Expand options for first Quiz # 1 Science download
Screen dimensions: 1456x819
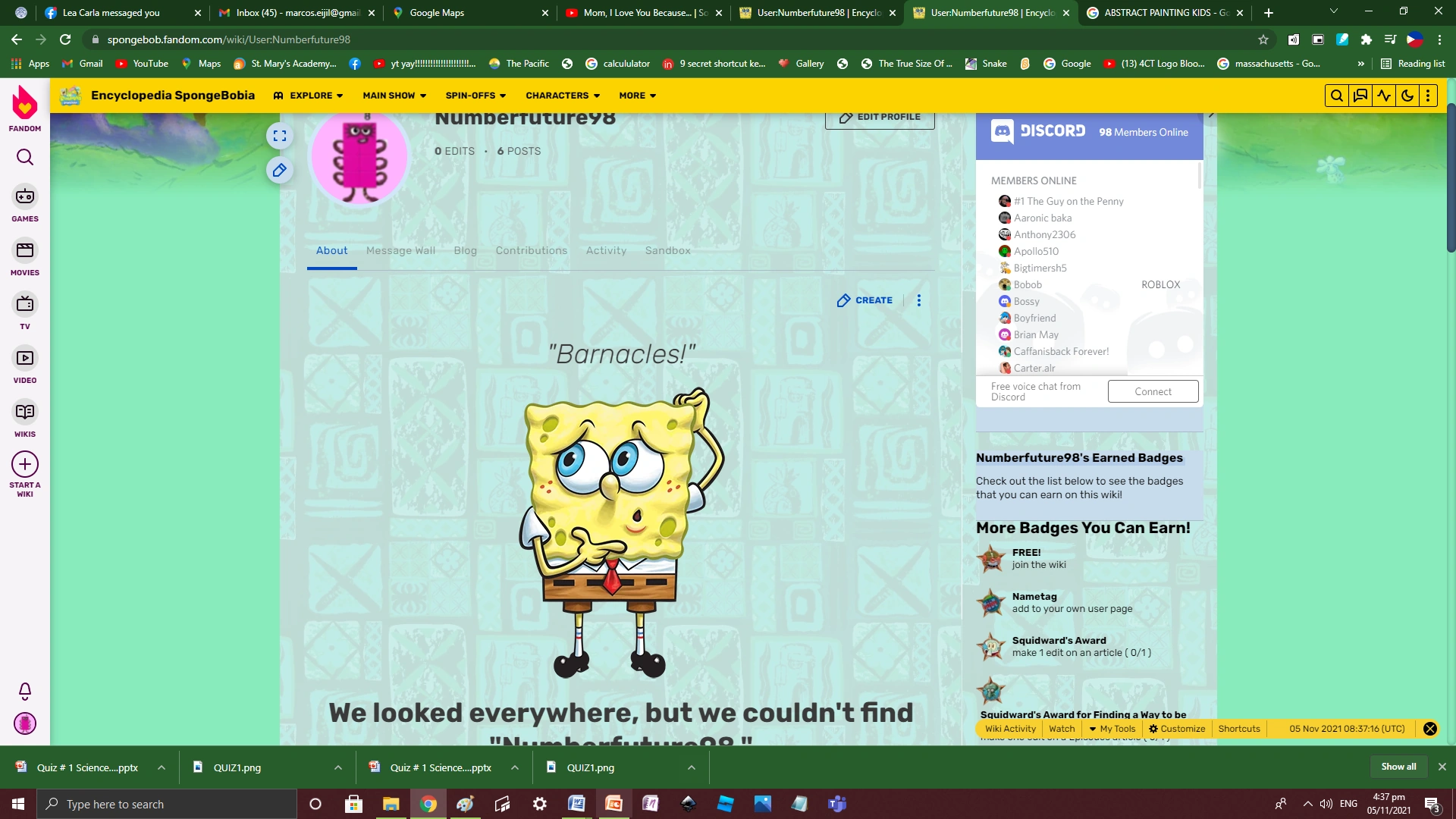pyautogui.click(x=162, y=767)
